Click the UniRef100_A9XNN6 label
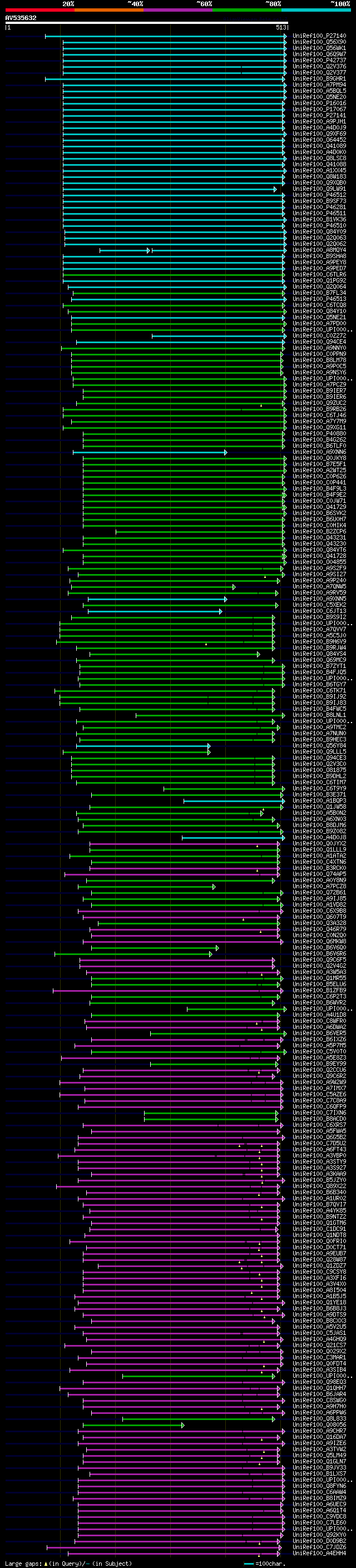 pos(319,452)
